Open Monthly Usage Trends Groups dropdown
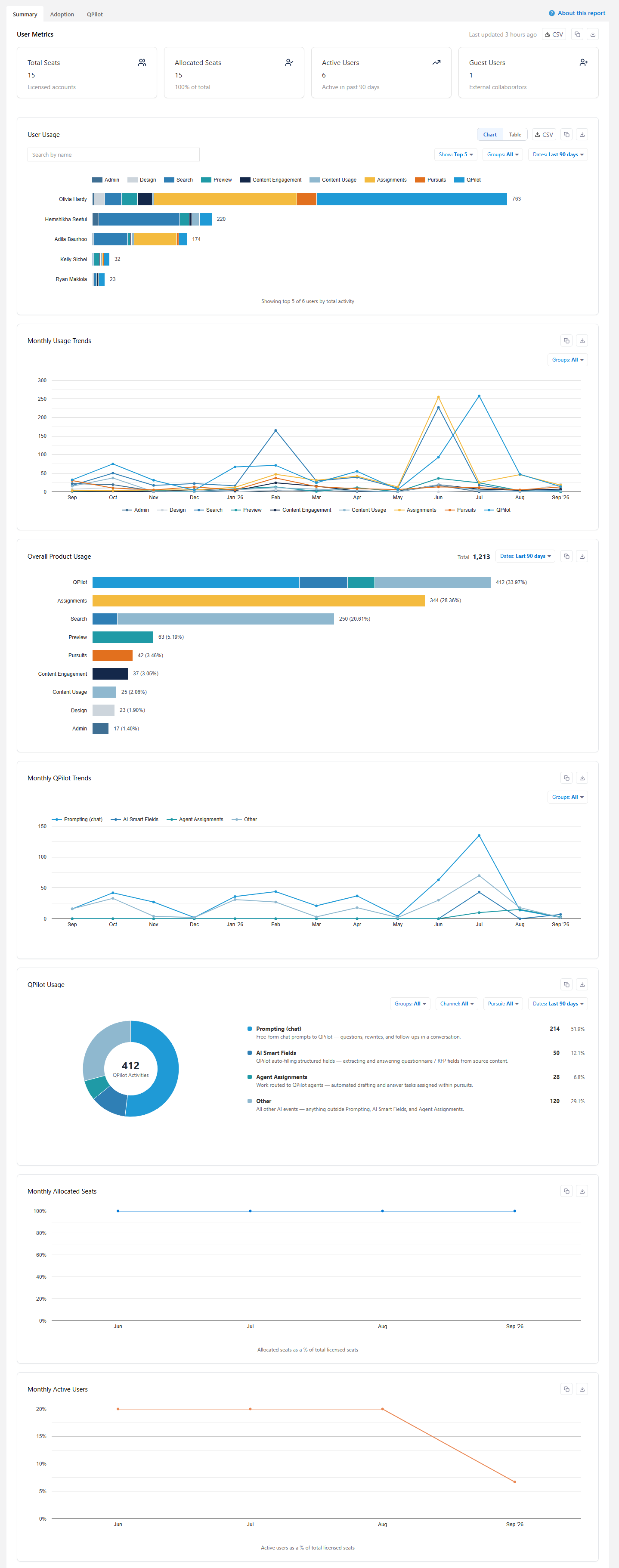 568,360
